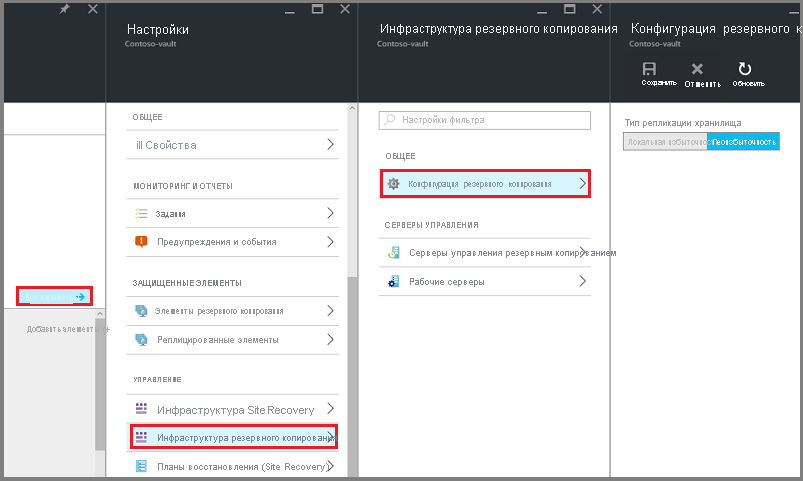Click Добавить элементы button
This screenshot has height=481, width=803.
coord(68,329)
